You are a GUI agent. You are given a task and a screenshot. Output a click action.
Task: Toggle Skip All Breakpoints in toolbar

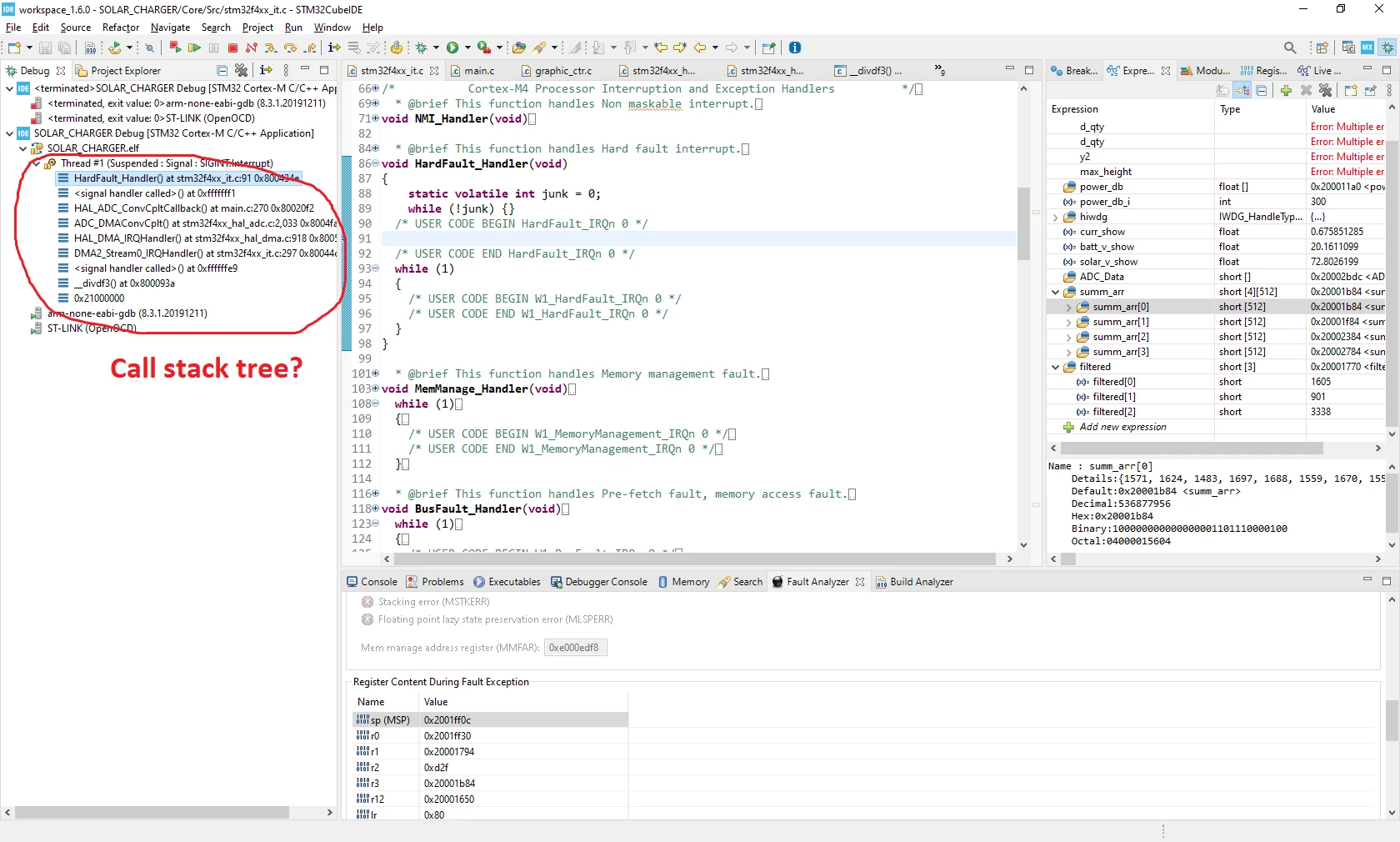point(150,48)
